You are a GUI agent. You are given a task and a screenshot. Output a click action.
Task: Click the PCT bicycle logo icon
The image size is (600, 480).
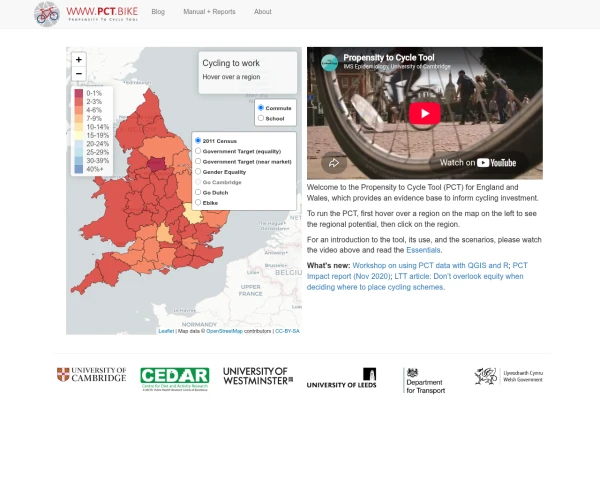coord(47,14)
